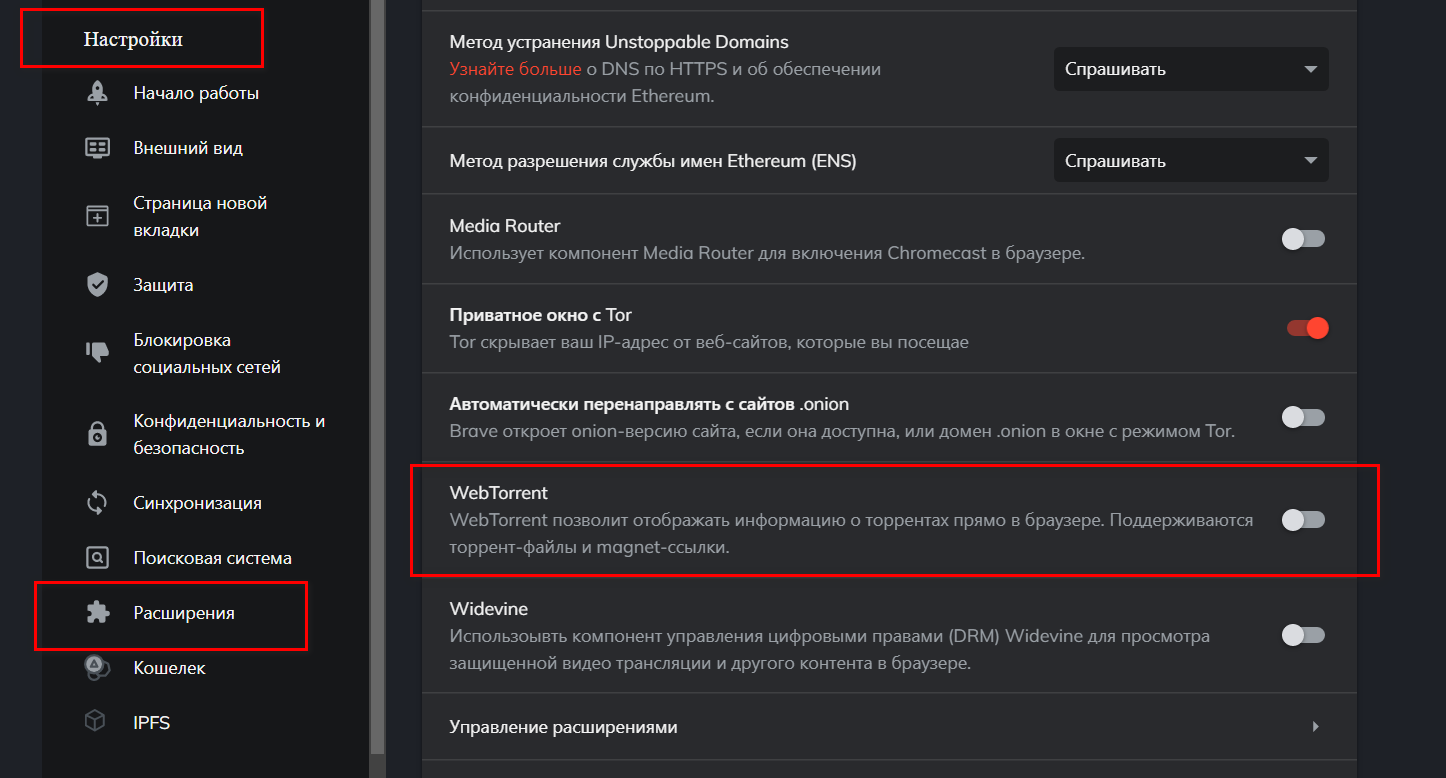Disable the Приватное окно с Tor toggle
Image resolution: width=1446 pixels, height=778 pixels.
[x=1306, y=328]
